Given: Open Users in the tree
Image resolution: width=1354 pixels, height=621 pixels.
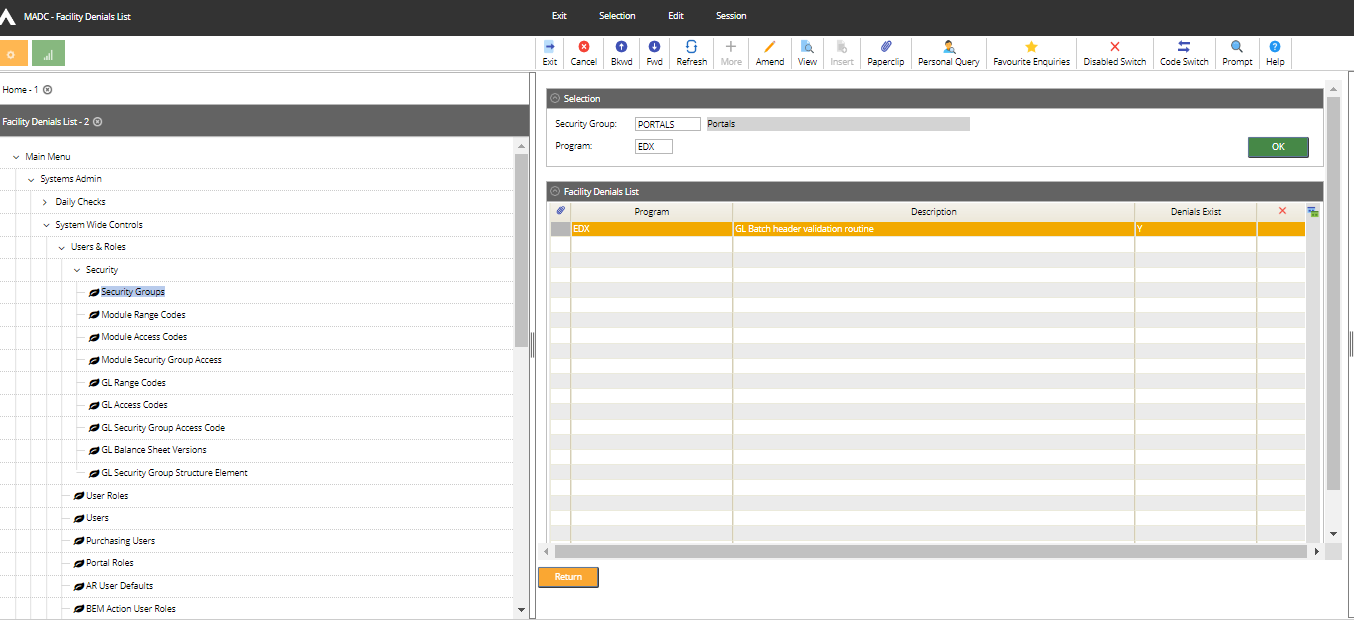Looking at the screenshot, I should point(97,518).
